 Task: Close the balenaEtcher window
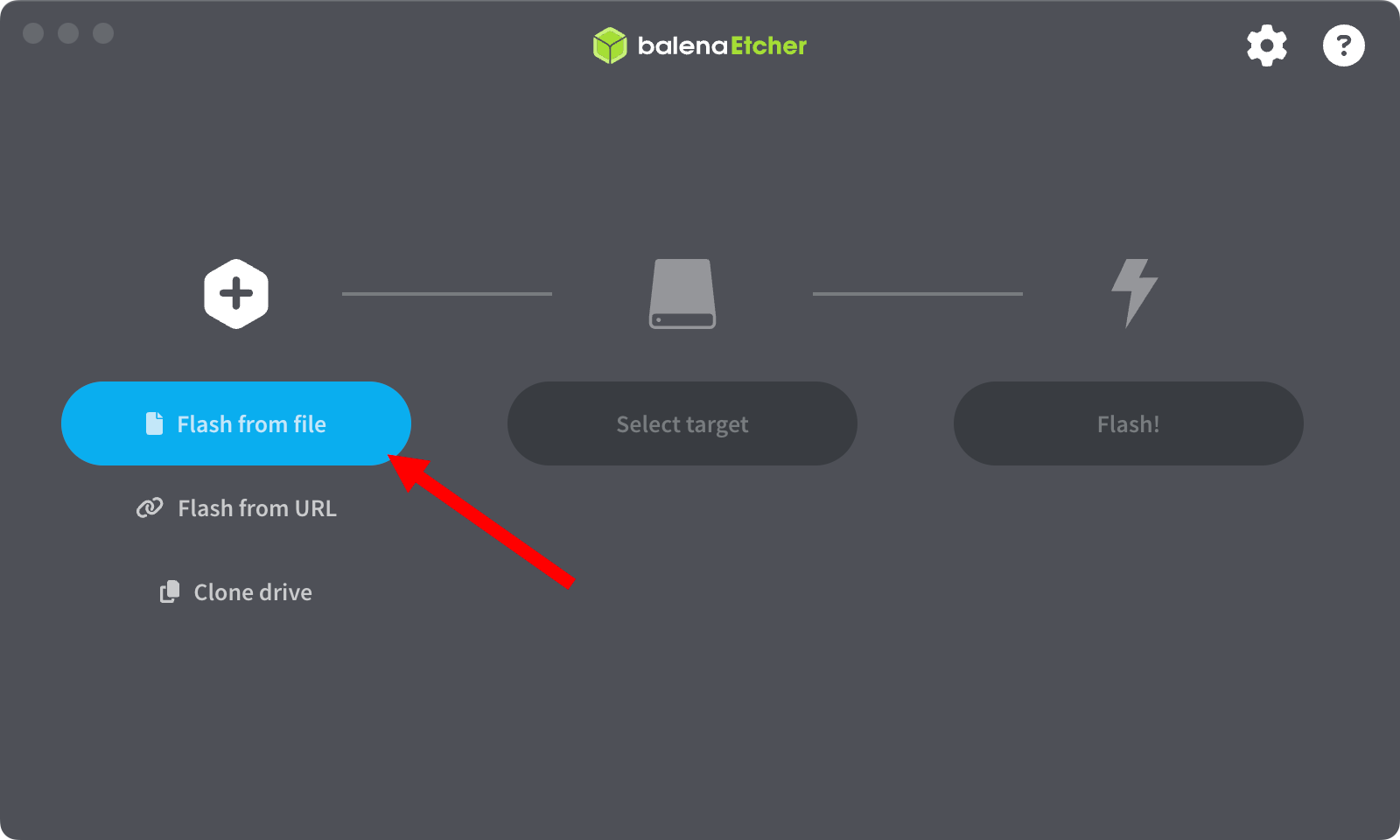[x=33, y=33]
